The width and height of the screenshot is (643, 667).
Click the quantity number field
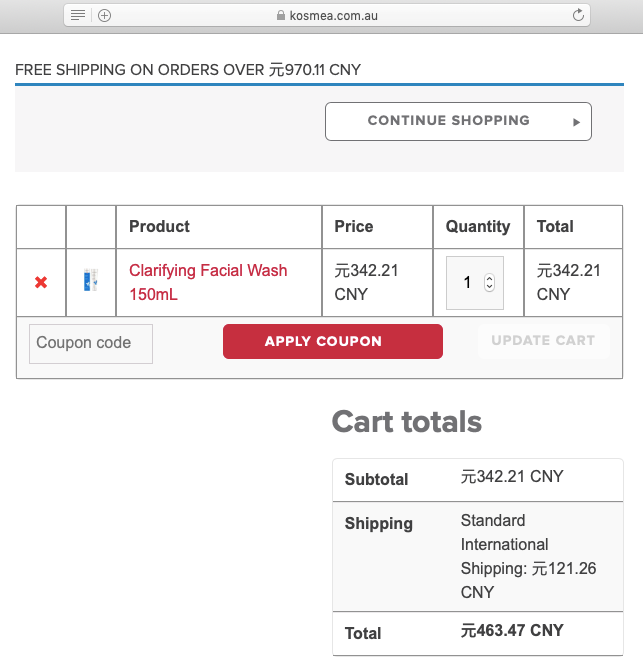pos(475,282)
